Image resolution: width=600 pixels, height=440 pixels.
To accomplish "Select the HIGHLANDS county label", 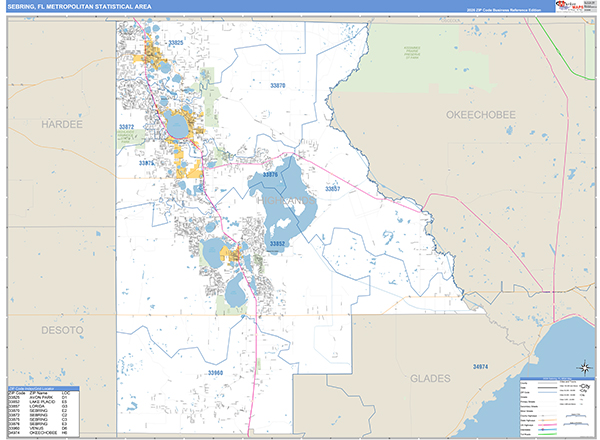I will 286,200.
